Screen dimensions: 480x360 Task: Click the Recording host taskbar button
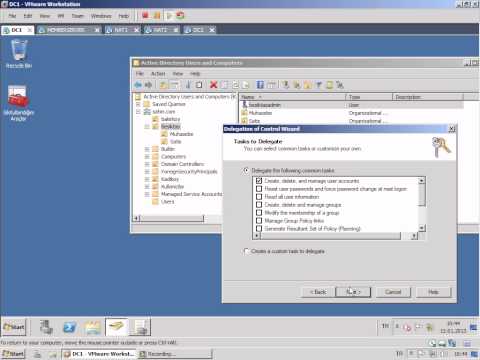174,354
